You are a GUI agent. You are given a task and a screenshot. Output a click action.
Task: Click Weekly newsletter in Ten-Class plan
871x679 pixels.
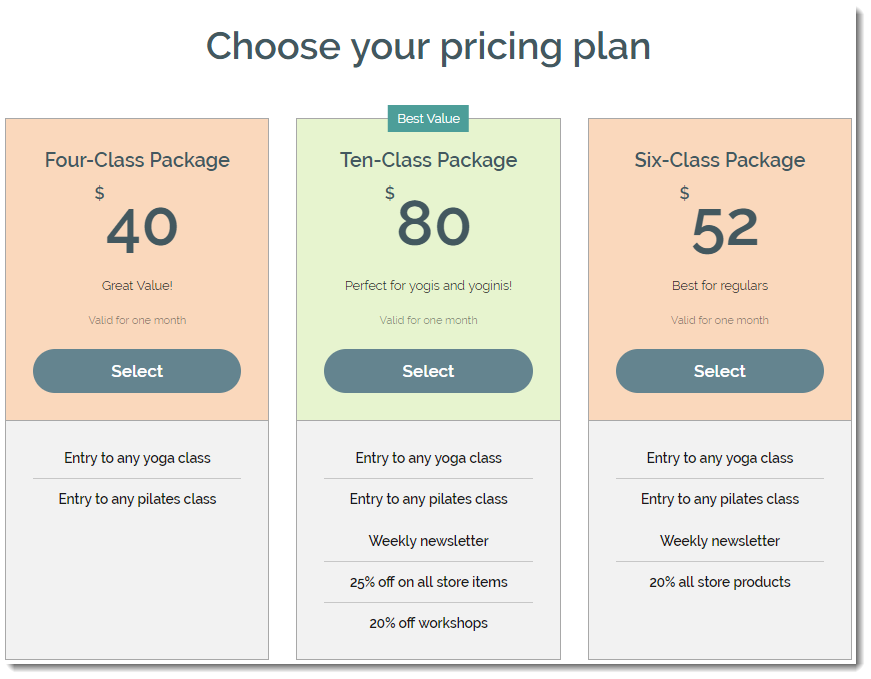click(x=428, y=541)
